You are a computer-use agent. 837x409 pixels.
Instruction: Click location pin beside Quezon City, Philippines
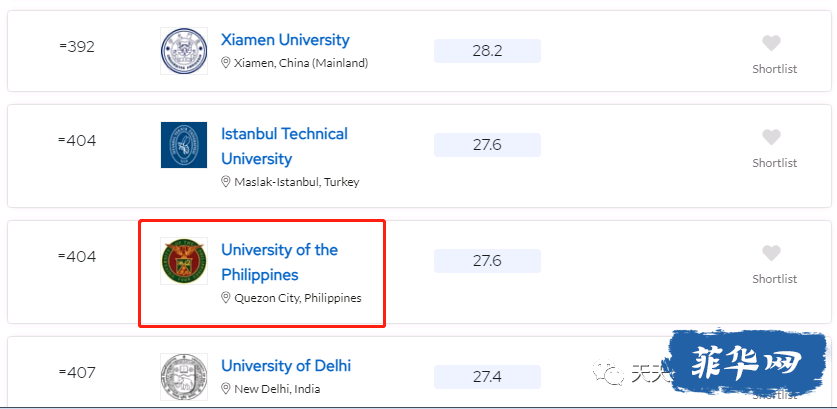tap(226, 298)
